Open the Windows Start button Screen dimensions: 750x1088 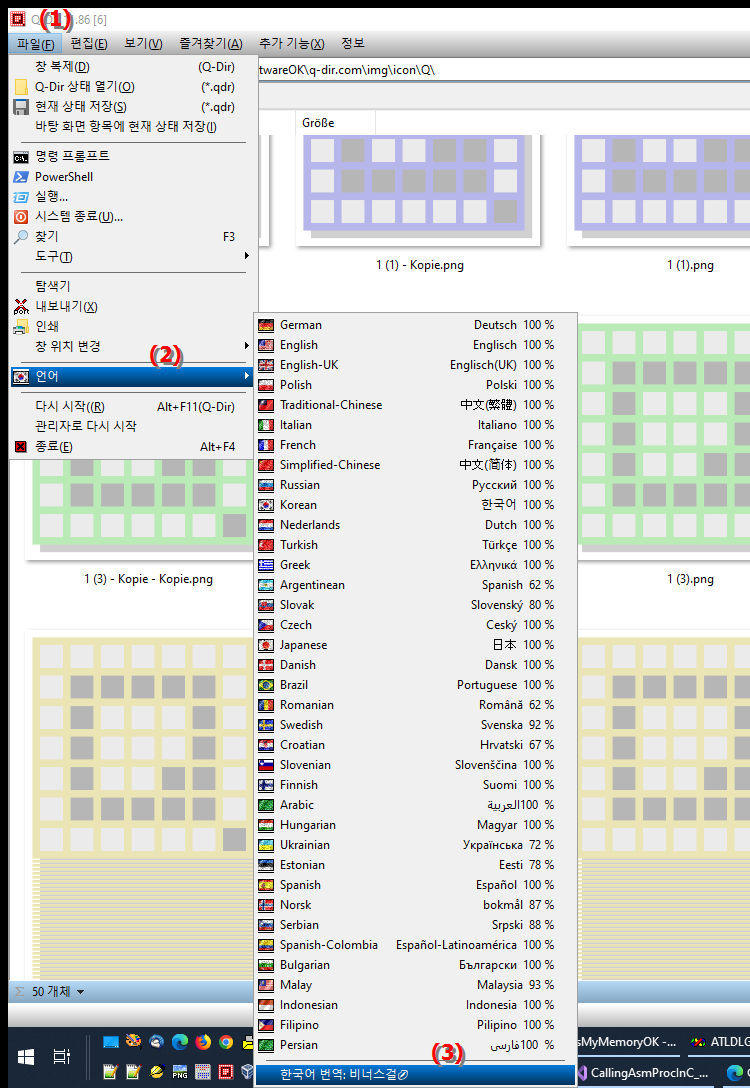[x=26, y=1057]
